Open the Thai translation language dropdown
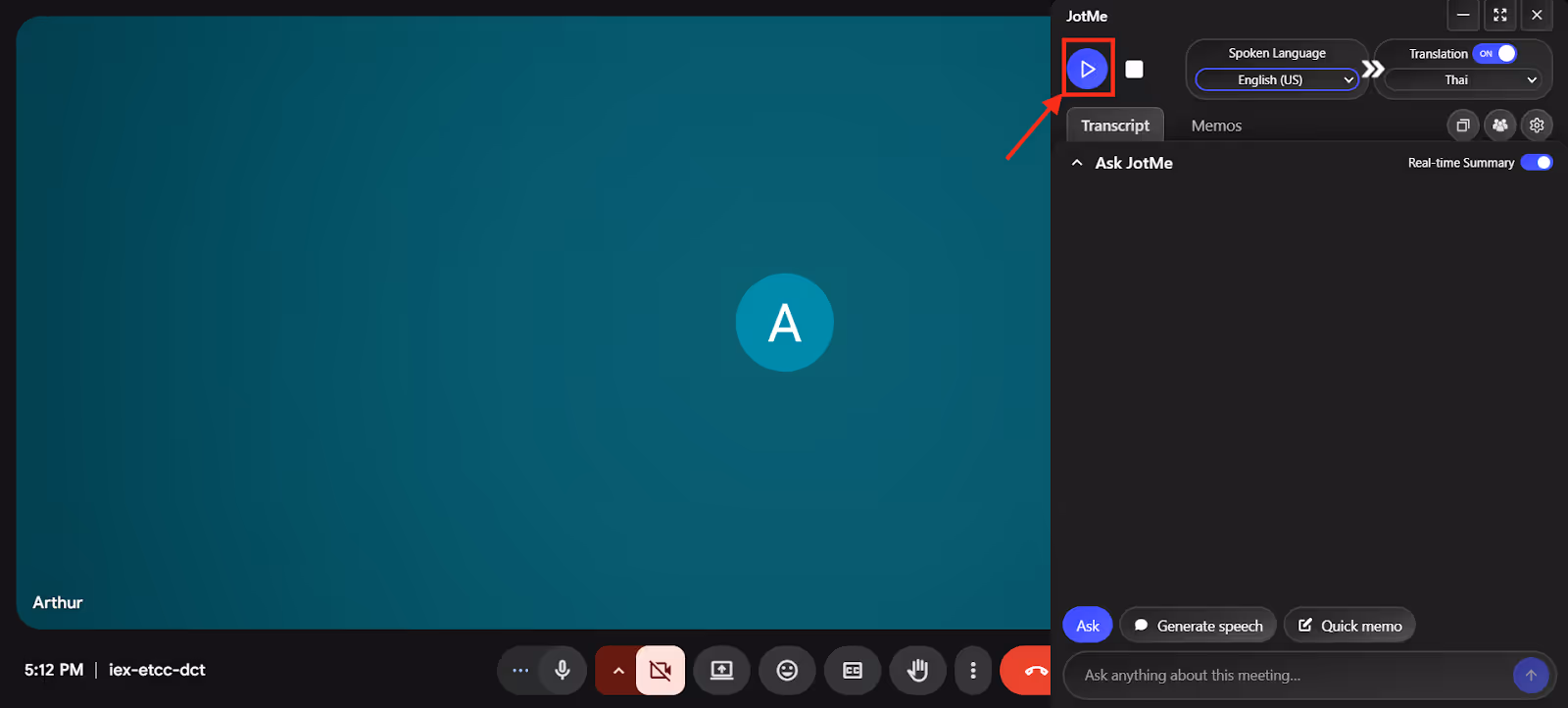 (1463, 80)
